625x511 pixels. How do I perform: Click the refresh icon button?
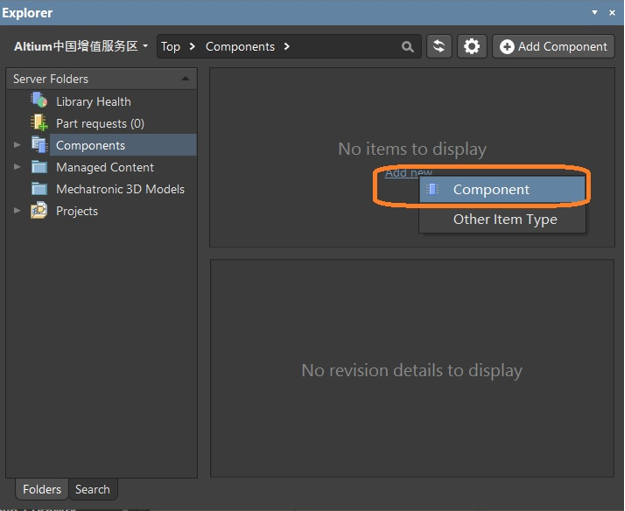439,47
